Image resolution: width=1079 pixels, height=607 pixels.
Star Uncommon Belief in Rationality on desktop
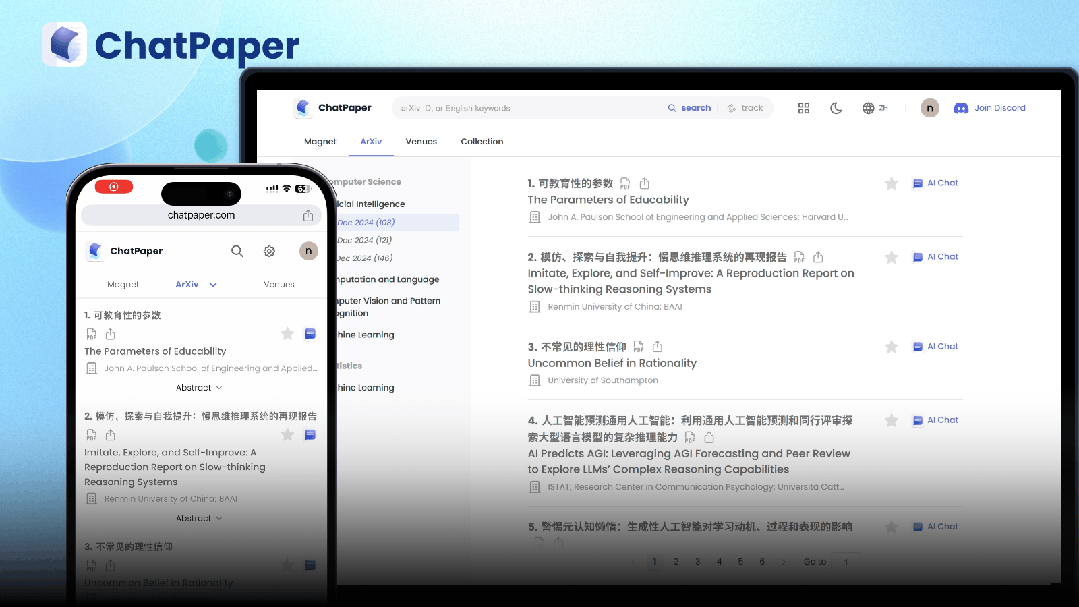click(x=891, y=347)
